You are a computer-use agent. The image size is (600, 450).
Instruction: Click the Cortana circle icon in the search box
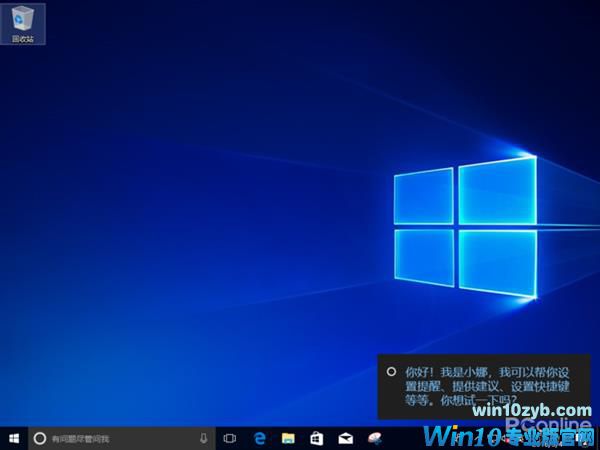click(40, 438)
